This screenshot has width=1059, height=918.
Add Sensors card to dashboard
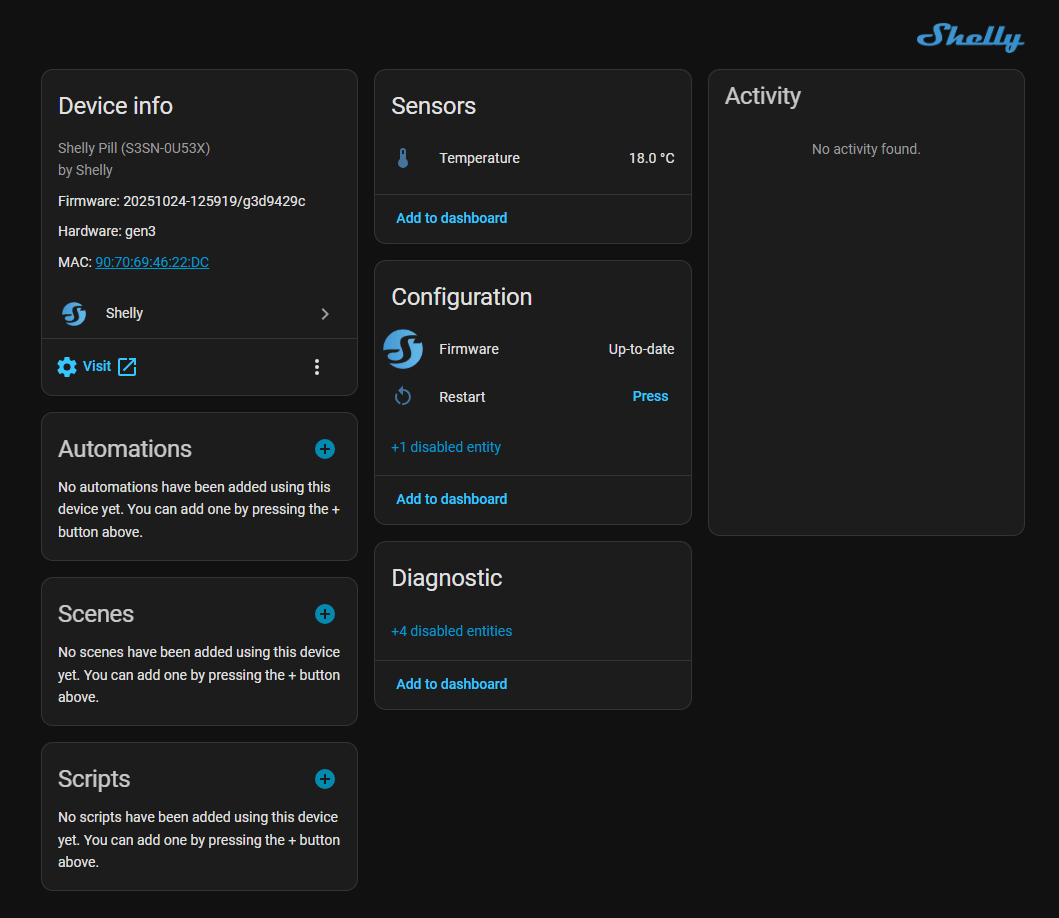[452, 218]
